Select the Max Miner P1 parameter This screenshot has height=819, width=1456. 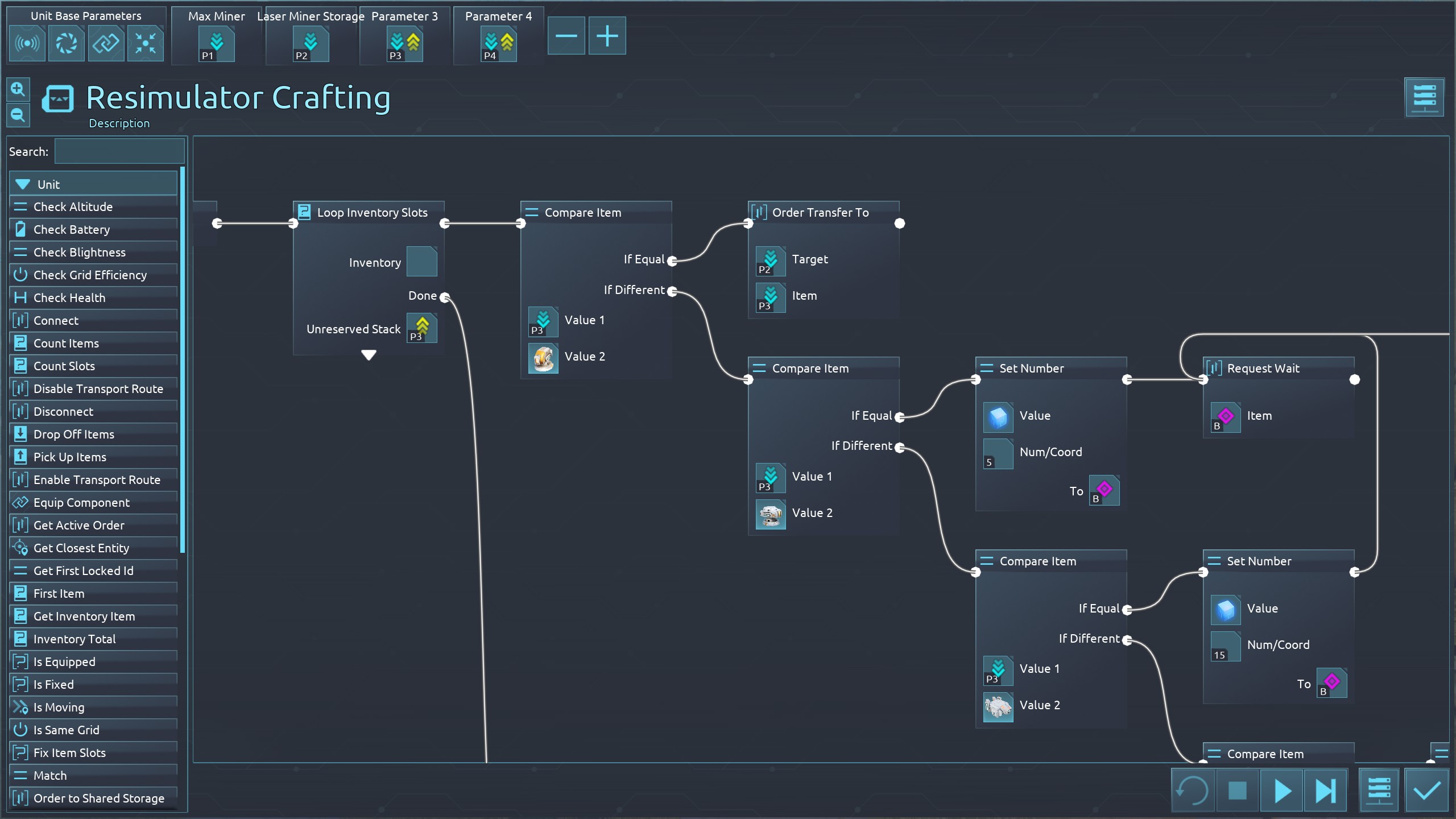(216, 44)
